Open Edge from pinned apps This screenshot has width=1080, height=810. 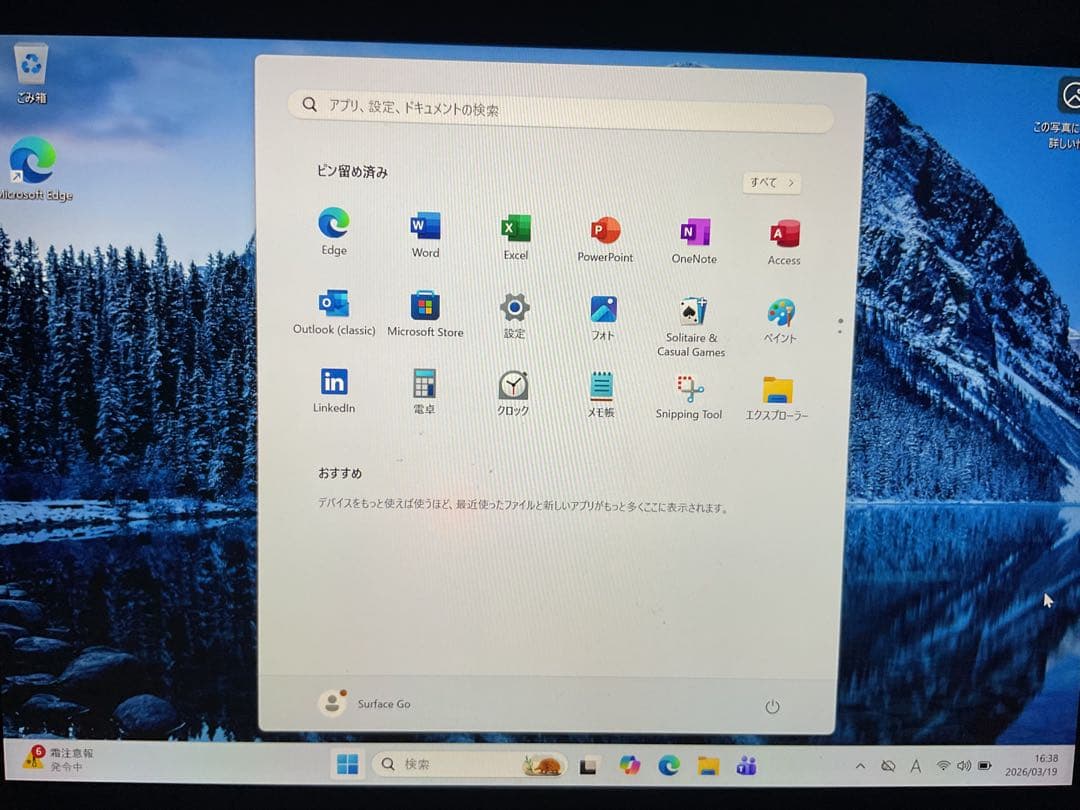coord(334,231)
